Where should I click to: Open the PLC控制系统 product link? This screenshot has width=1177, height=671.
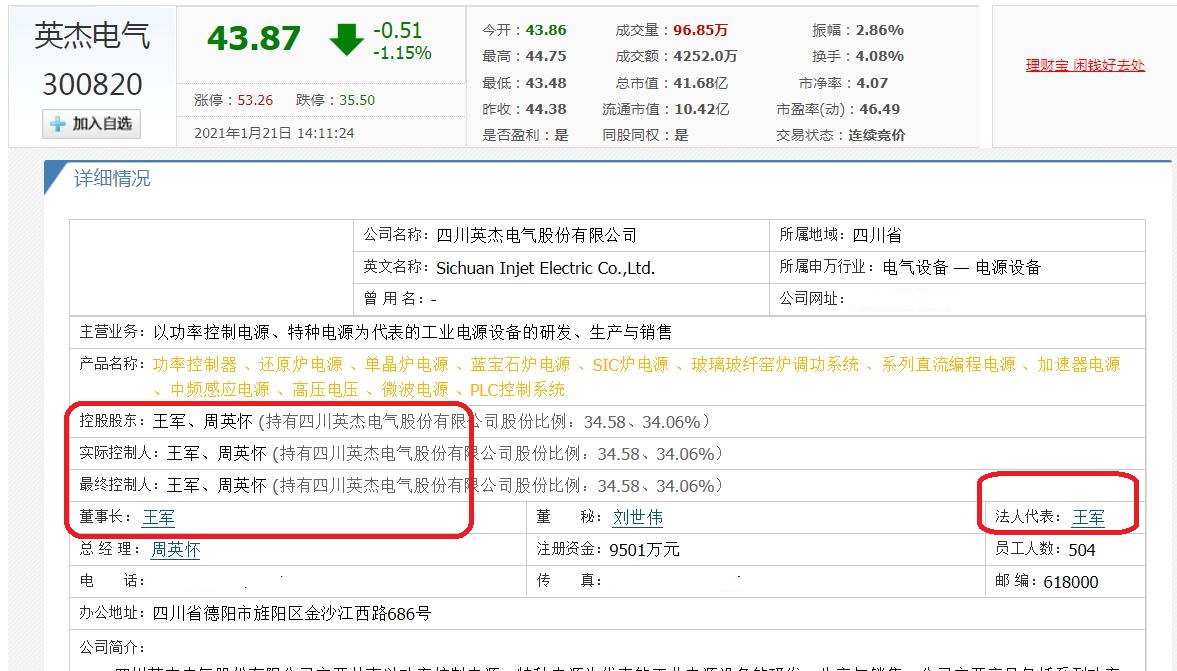pyautogui.click(x=517, y=390)
